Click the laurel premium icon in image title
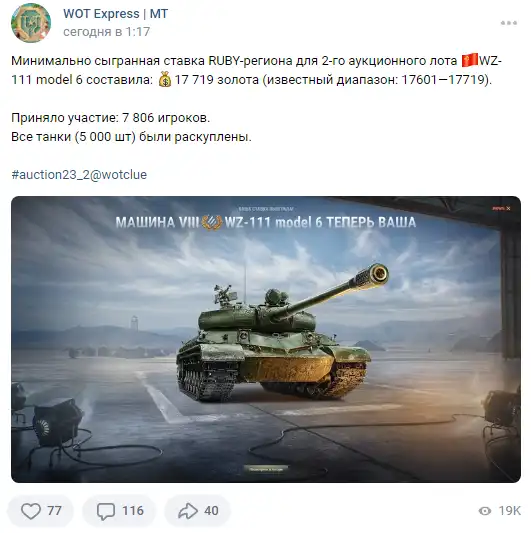Screen dimensions: 531x533 212,222
